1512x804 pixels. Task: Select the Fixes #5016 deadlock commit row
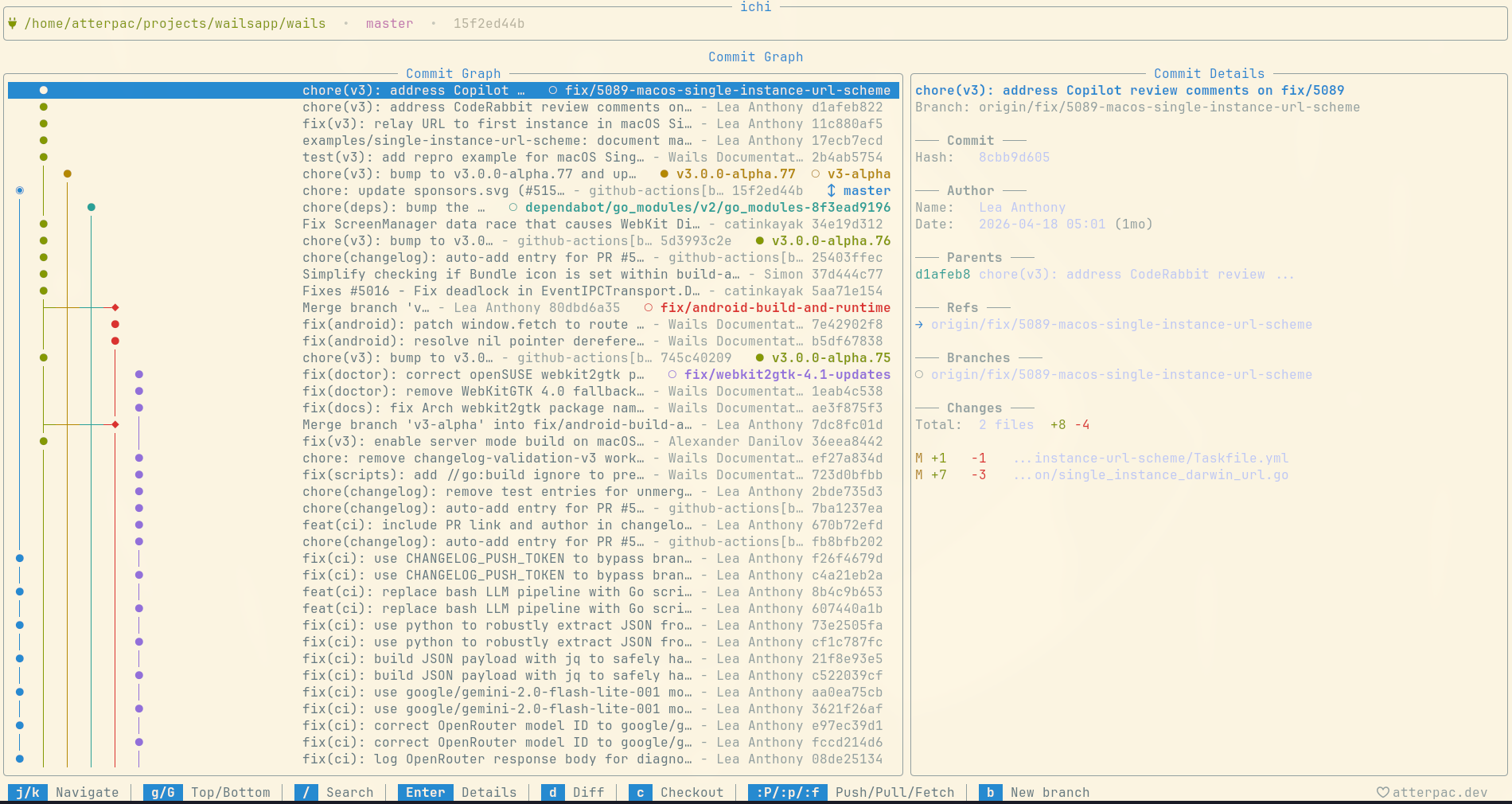pos(454,291)
